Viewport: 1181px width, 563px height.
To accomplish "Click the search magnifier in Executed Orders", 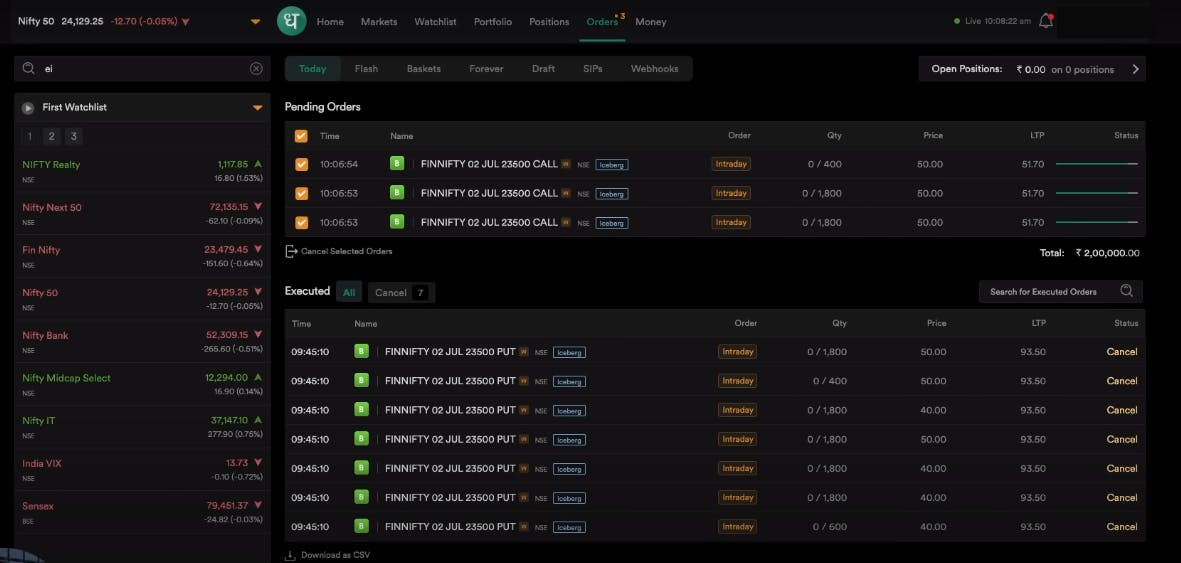I will [x=1127, y=292].
